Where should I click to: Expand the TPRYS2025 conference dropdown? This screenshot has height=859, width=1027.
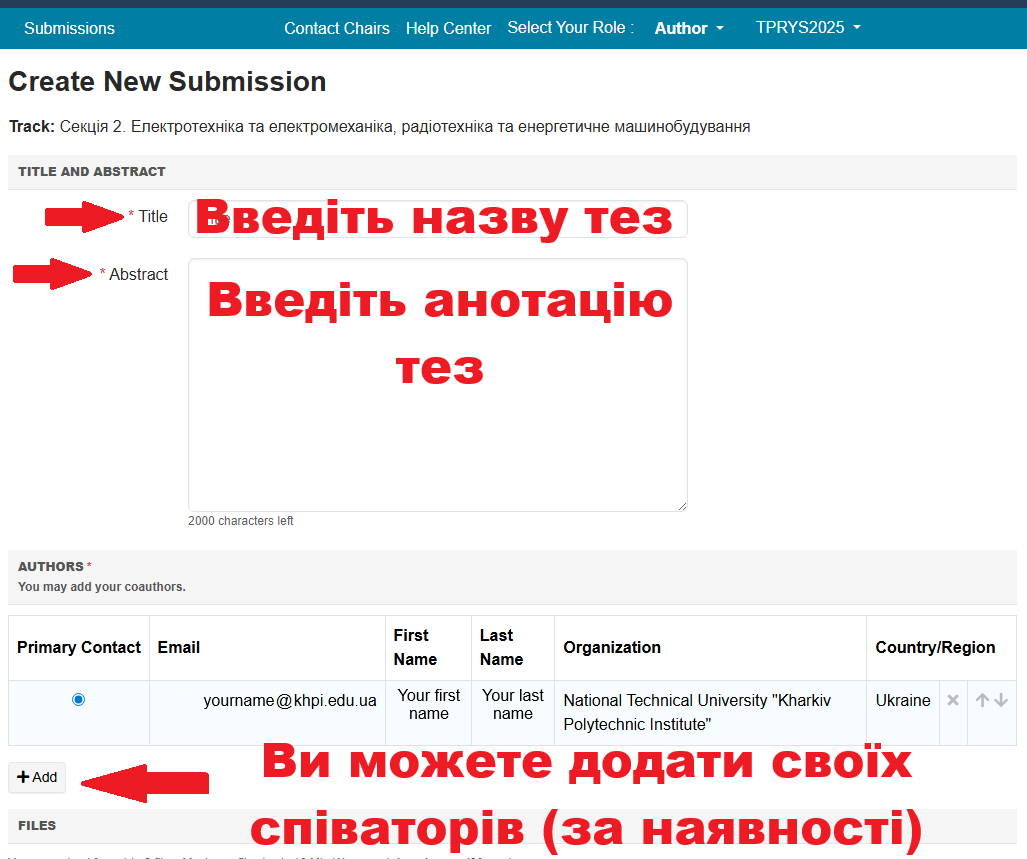[808, 28]
